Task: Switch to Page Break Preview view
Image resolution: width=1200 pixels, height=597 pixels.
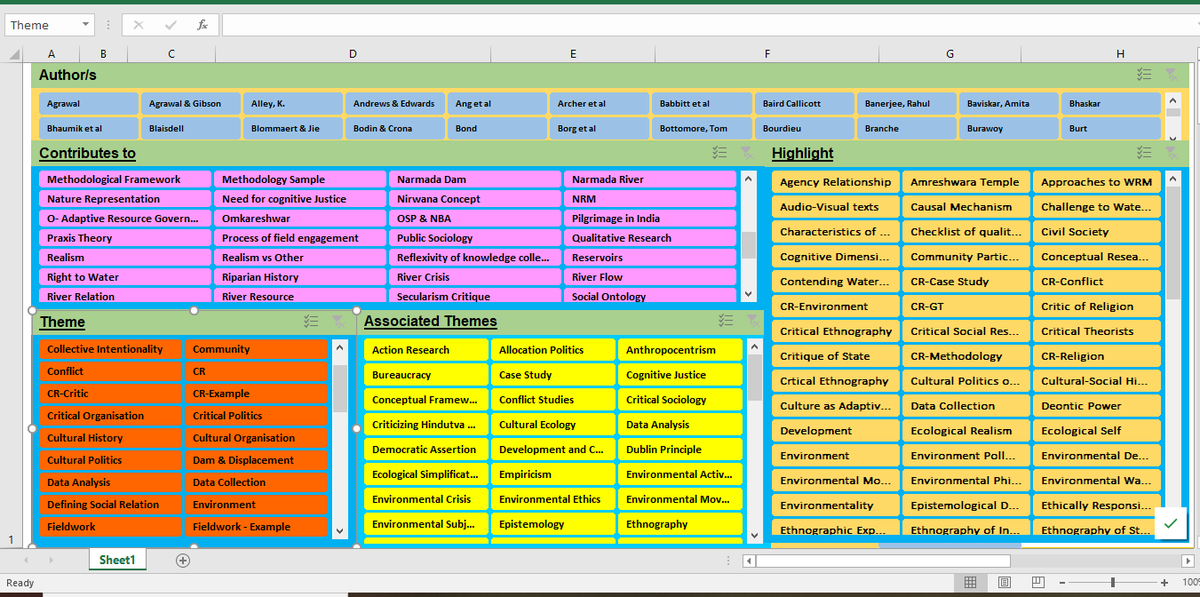Action: click(1038, 583)
